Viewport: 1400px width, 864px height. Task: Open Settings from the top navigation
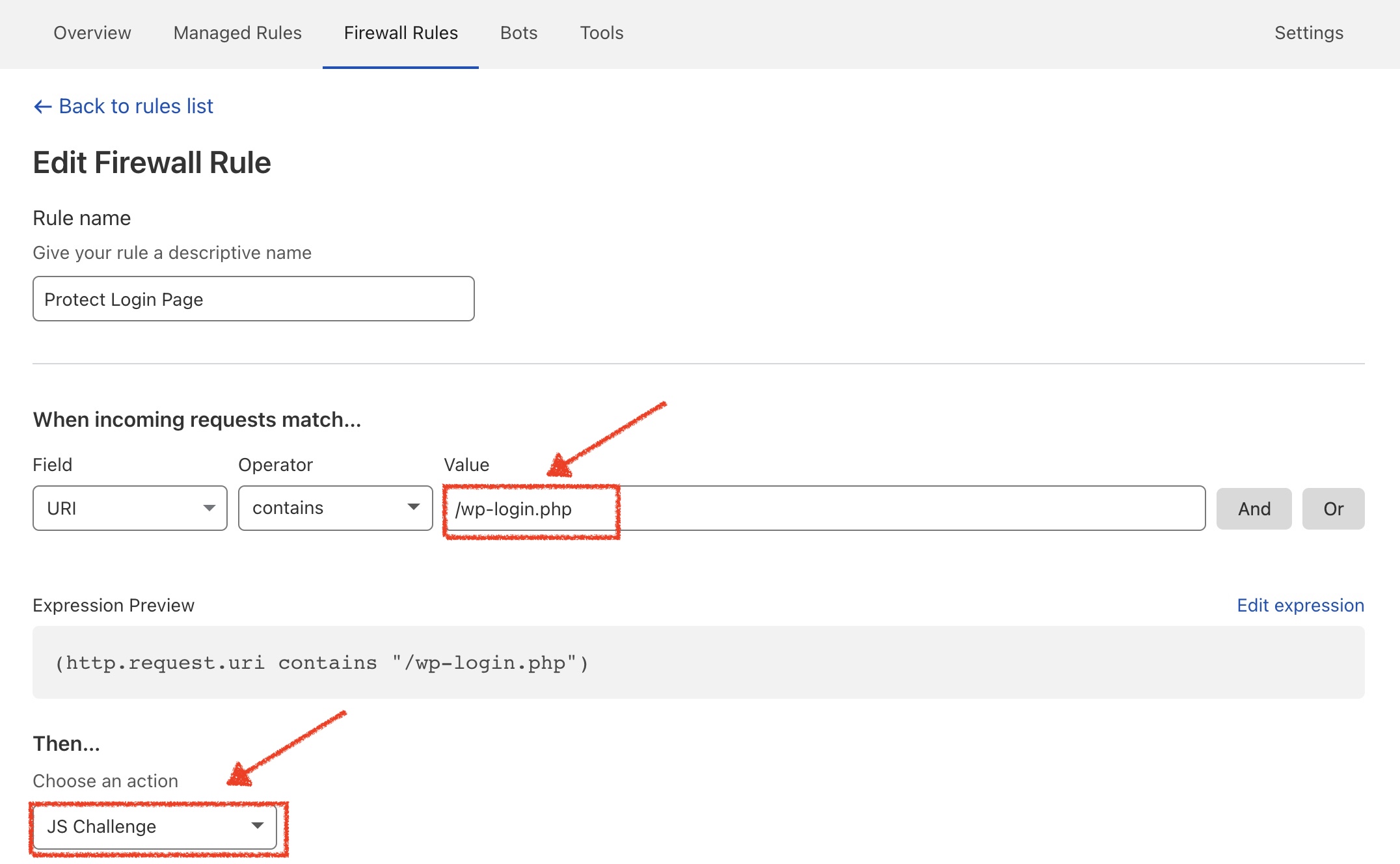[x=1308, y=33]
